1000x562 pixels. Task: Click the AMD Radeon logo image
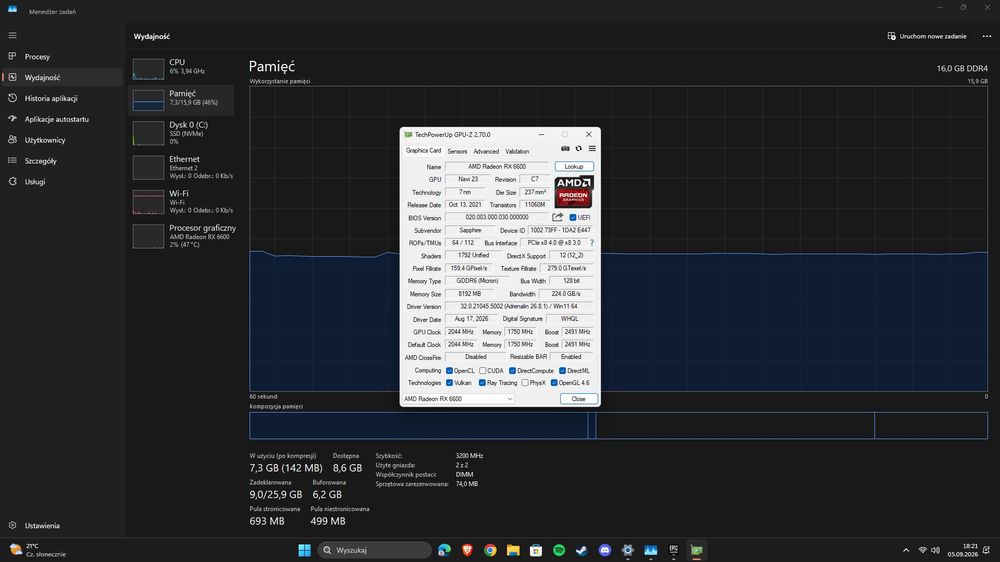(x=573, y=192)
